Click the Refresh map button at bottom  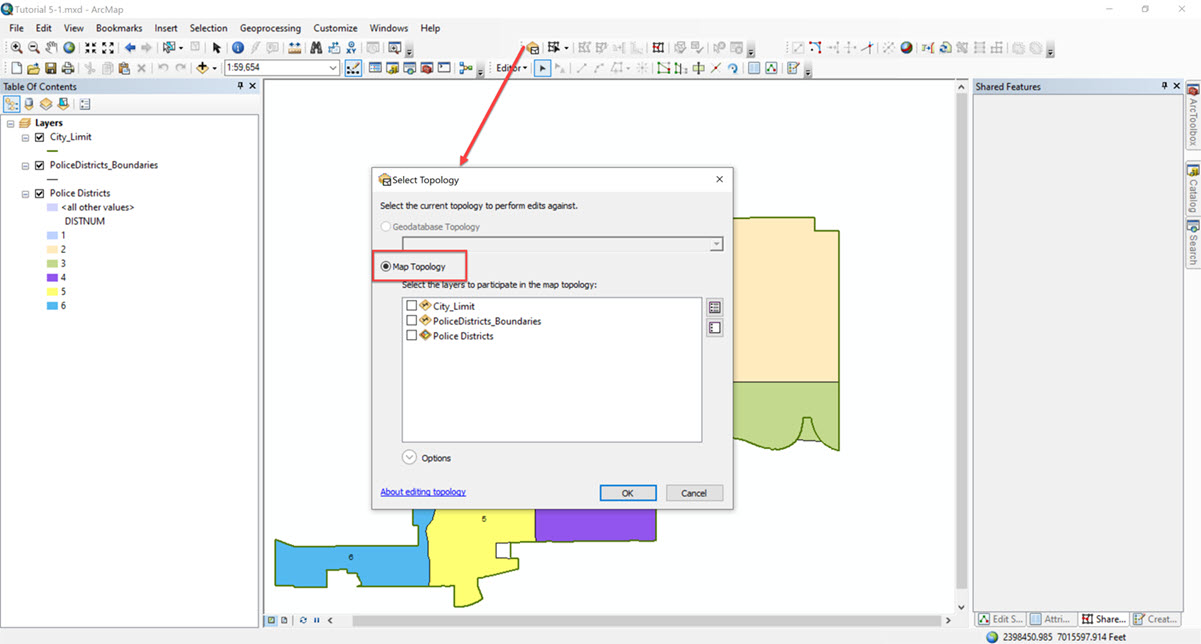tap(303, 620)
